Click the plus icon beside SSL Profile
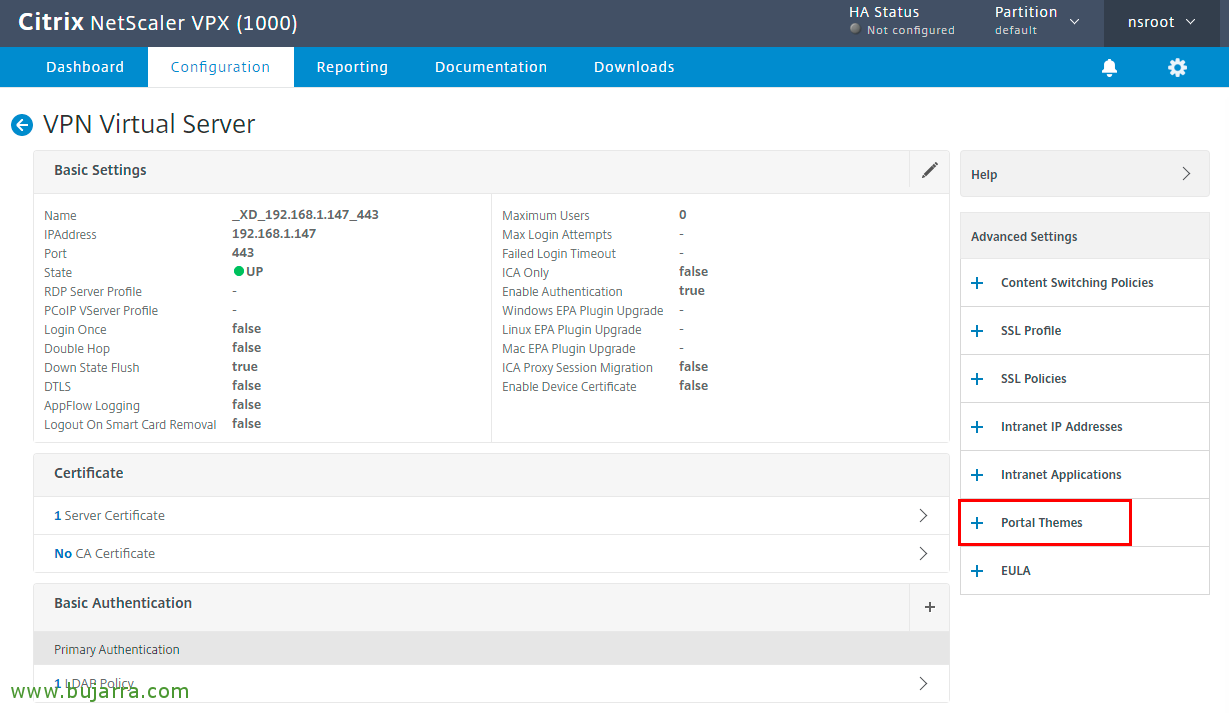This screenshot has height=713, width=1229. click(978, 331)
